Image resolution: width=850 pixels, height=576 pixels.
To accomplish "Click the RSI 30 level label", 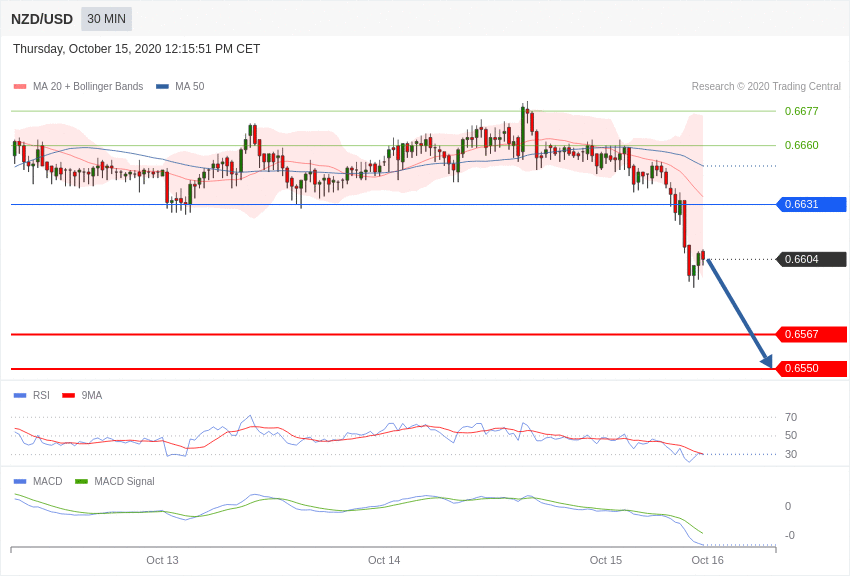I will coord(791,454).
